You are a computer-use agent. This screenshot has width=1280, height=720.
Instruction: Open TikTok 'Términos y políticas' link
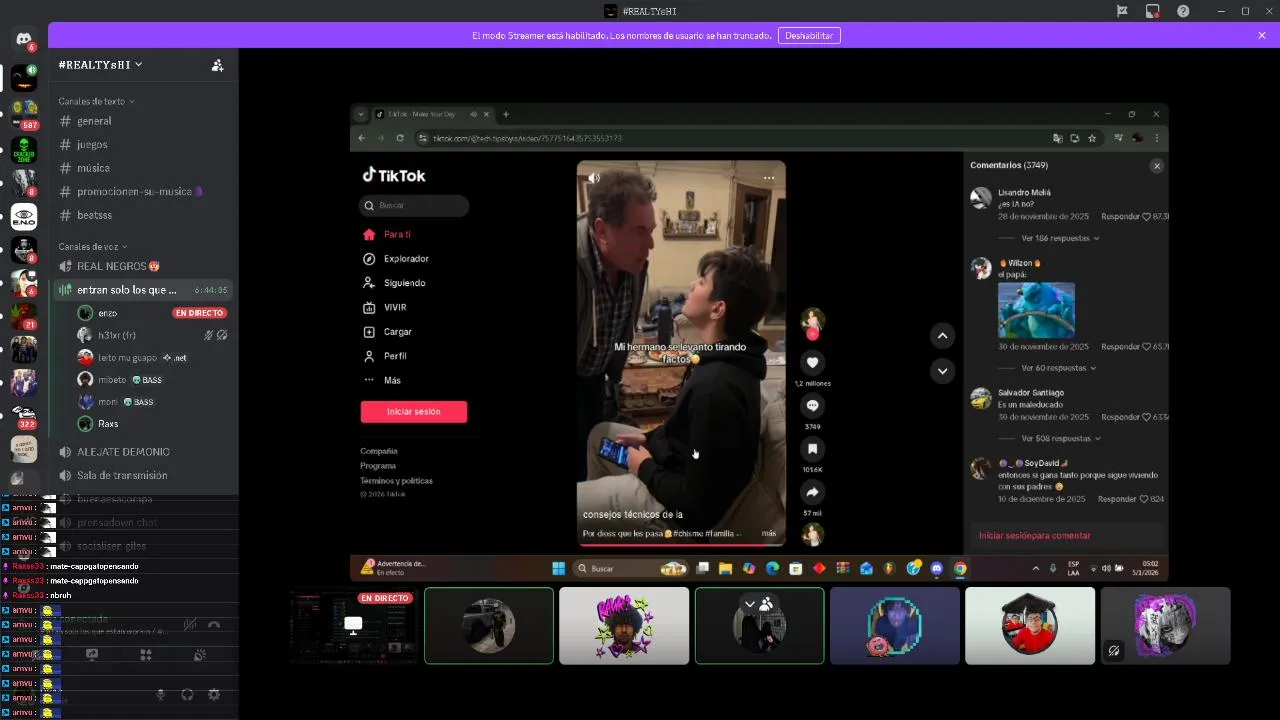pos(396,481)
